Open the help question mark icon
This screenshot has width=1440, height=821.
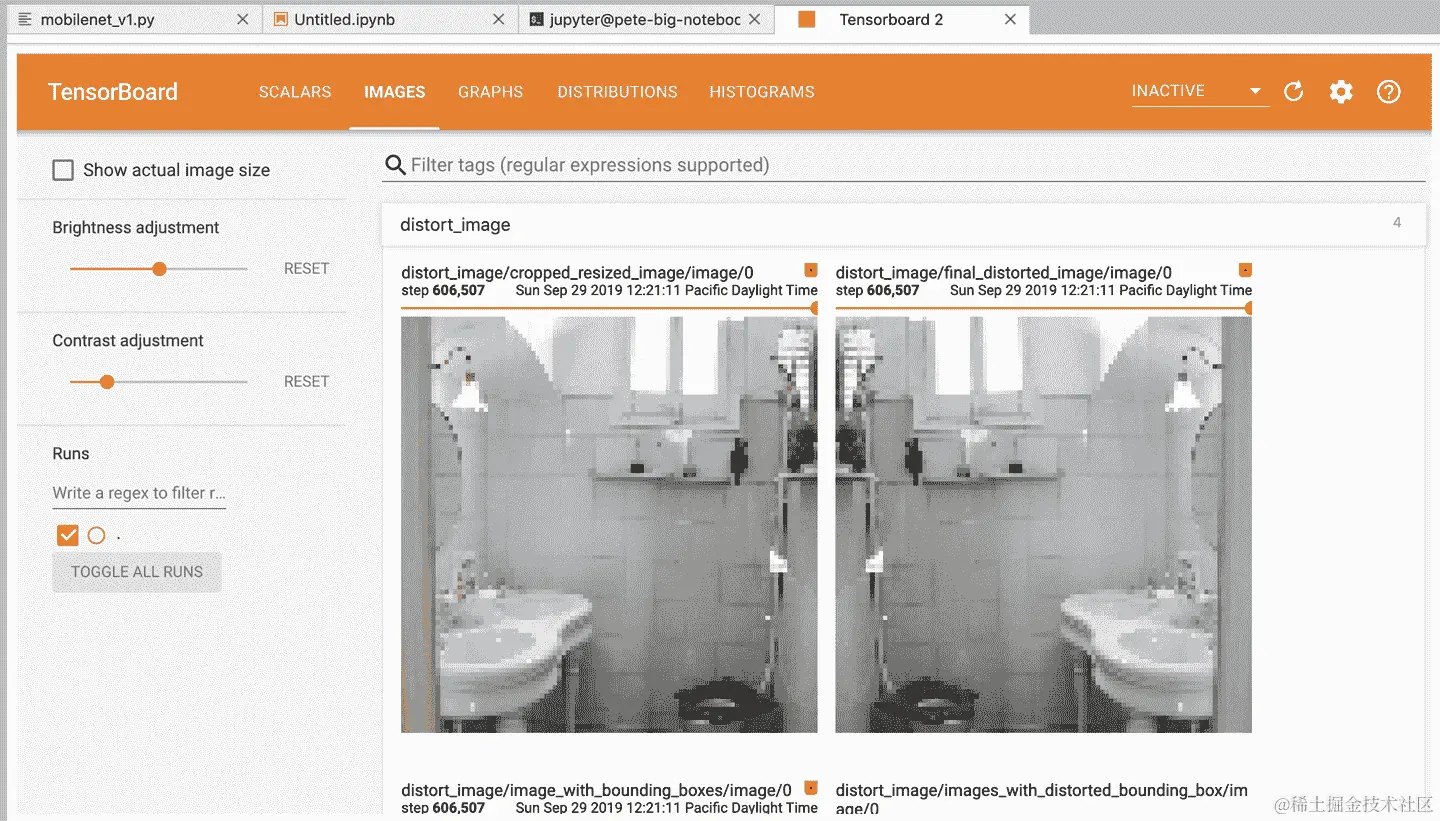pos(1389,92)
